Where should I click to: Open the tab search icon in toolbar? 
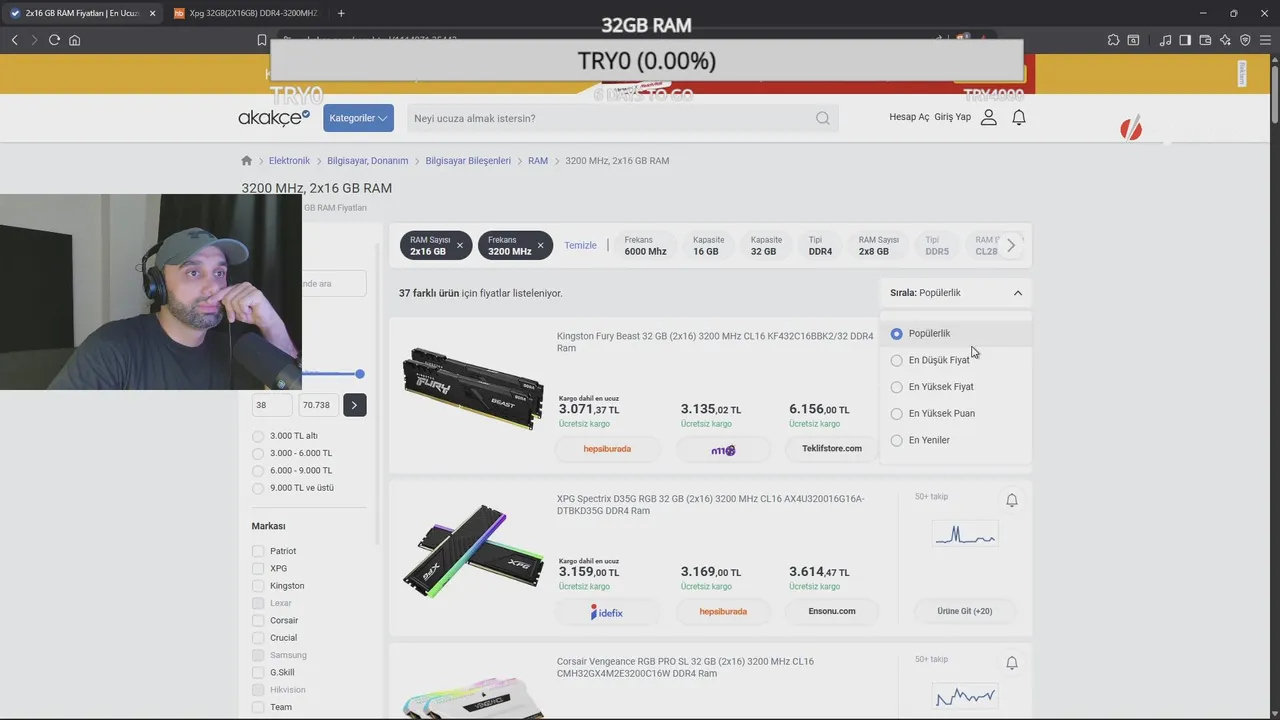point(1133,40)
